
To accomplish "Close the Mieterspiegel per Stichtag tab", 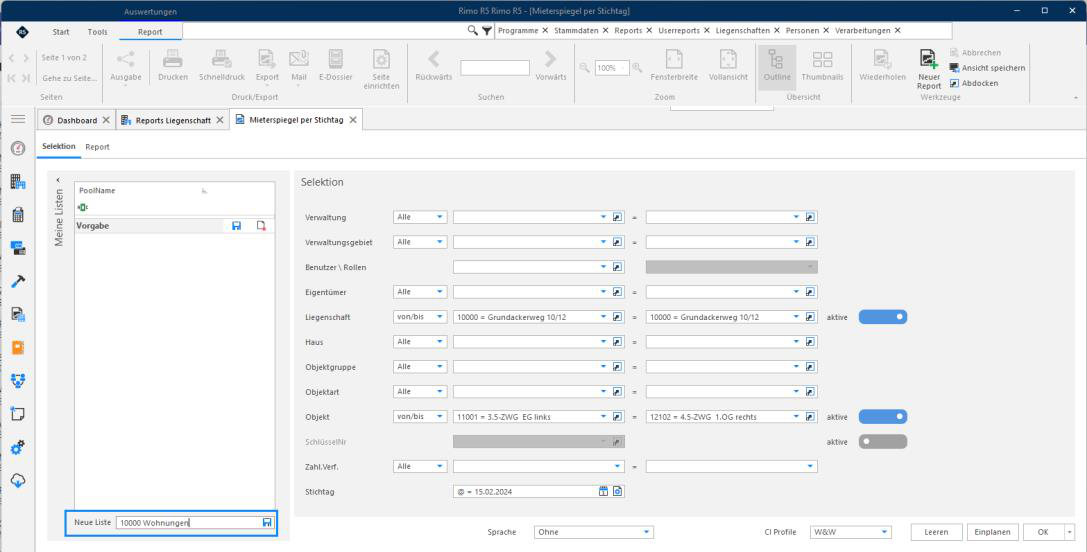I will pos(353,120).
